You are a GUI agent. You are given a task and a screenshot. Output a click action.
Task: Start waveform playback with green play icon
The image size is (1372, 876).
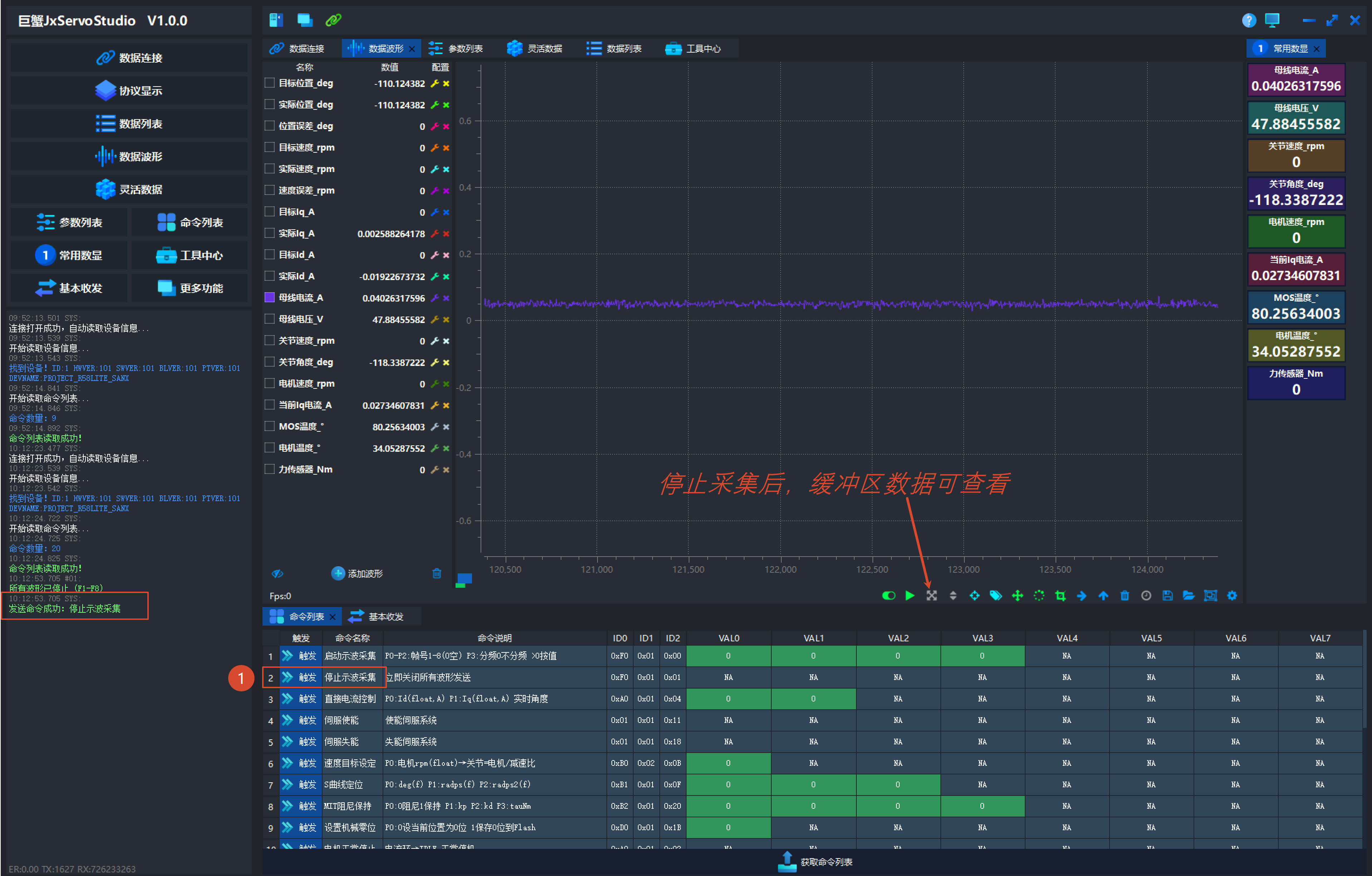910,596
